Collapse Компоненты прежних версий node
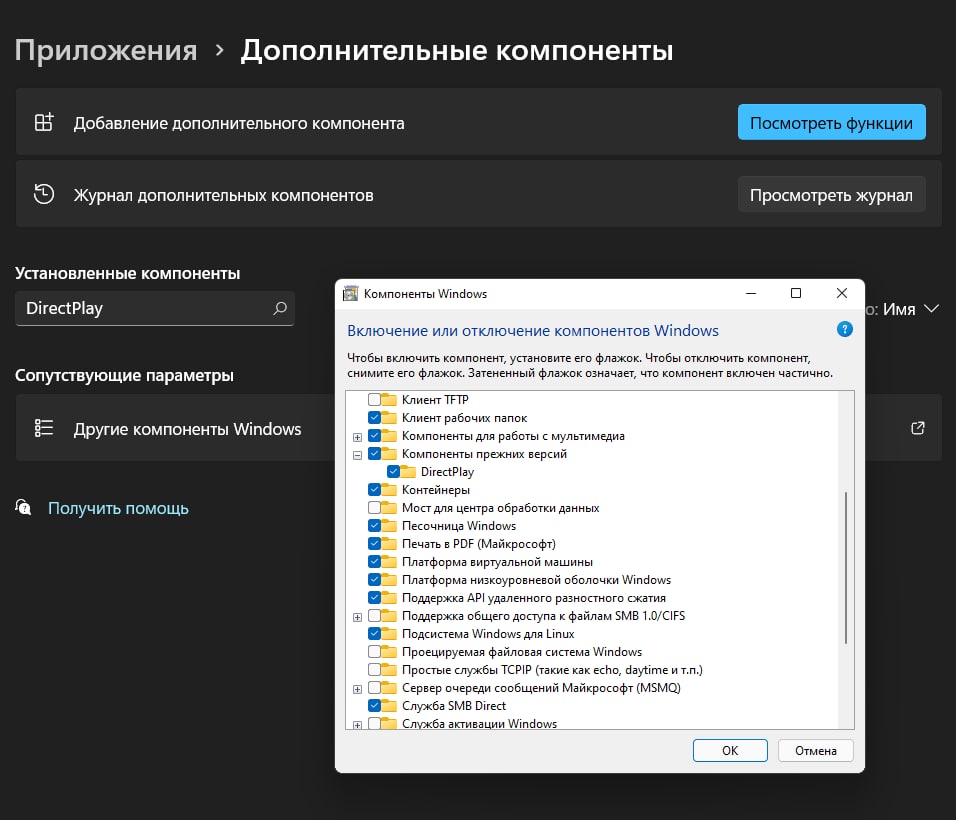Screen dimensions: 956x820 tap(358, 455)
